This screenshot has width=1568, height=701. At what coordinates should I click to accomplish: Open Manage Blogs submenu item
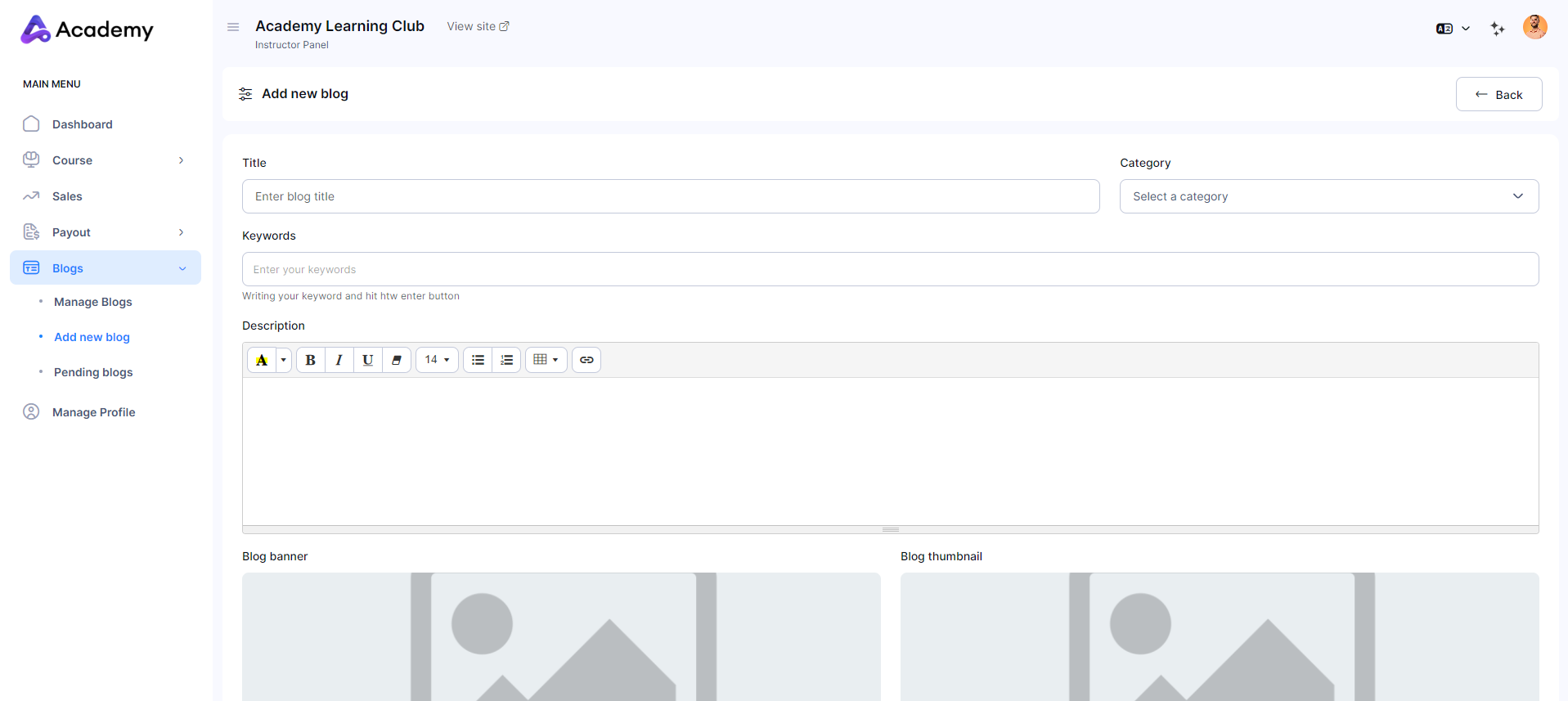click(92, 302)
